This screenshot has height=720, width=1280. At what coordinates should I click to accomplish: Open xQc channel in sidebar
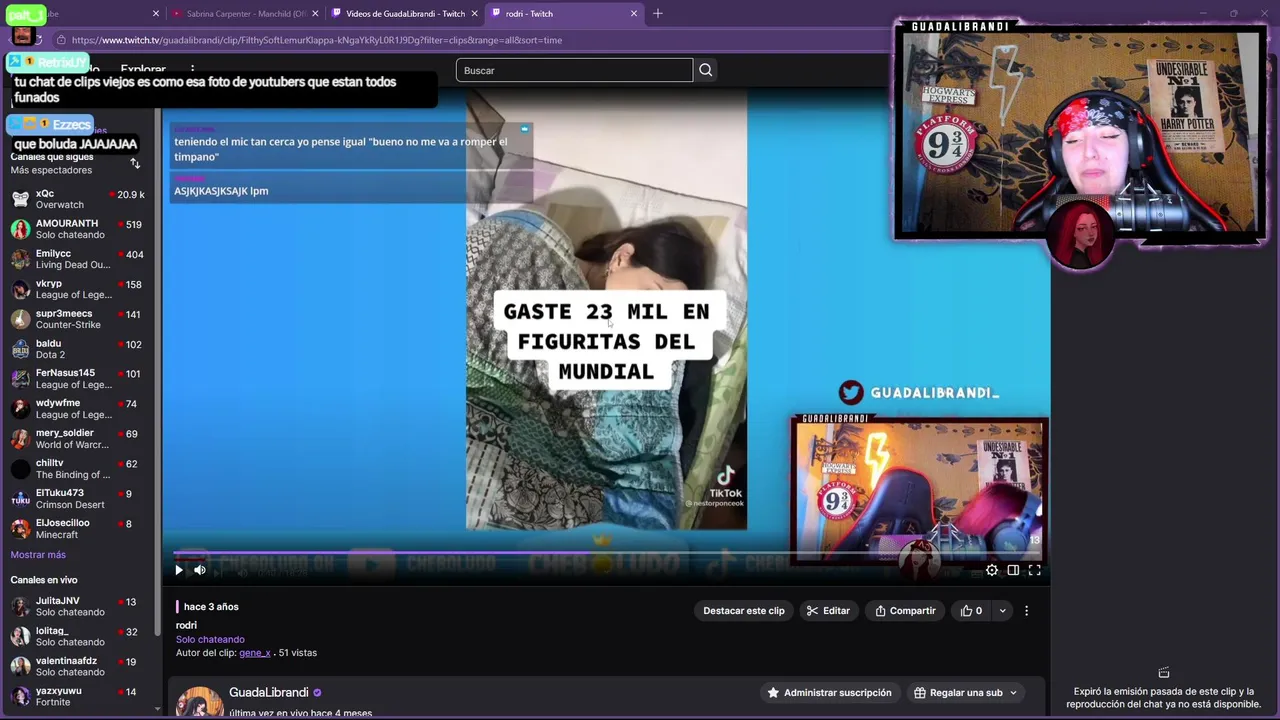78,199
